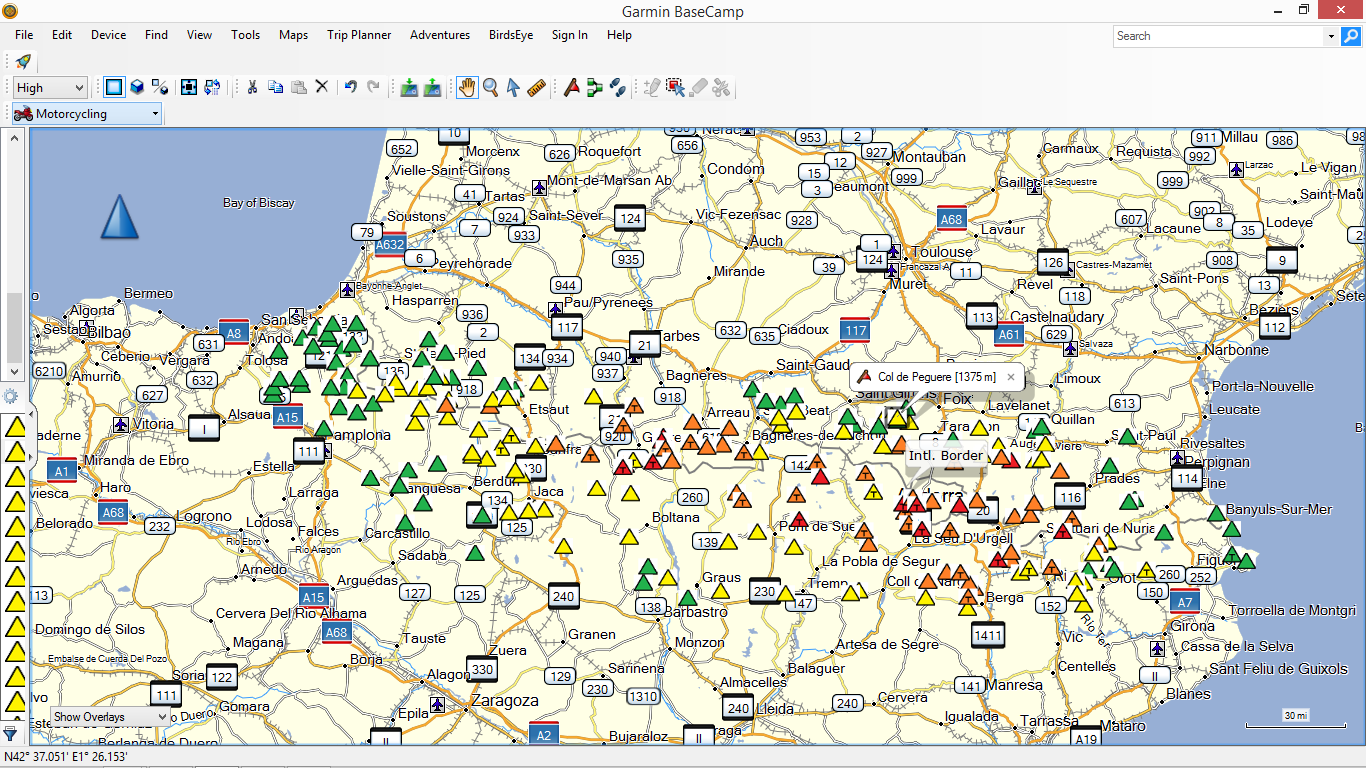Click the red selection-box Select tool
1366x768 pixels.
(x=675, y=87)
